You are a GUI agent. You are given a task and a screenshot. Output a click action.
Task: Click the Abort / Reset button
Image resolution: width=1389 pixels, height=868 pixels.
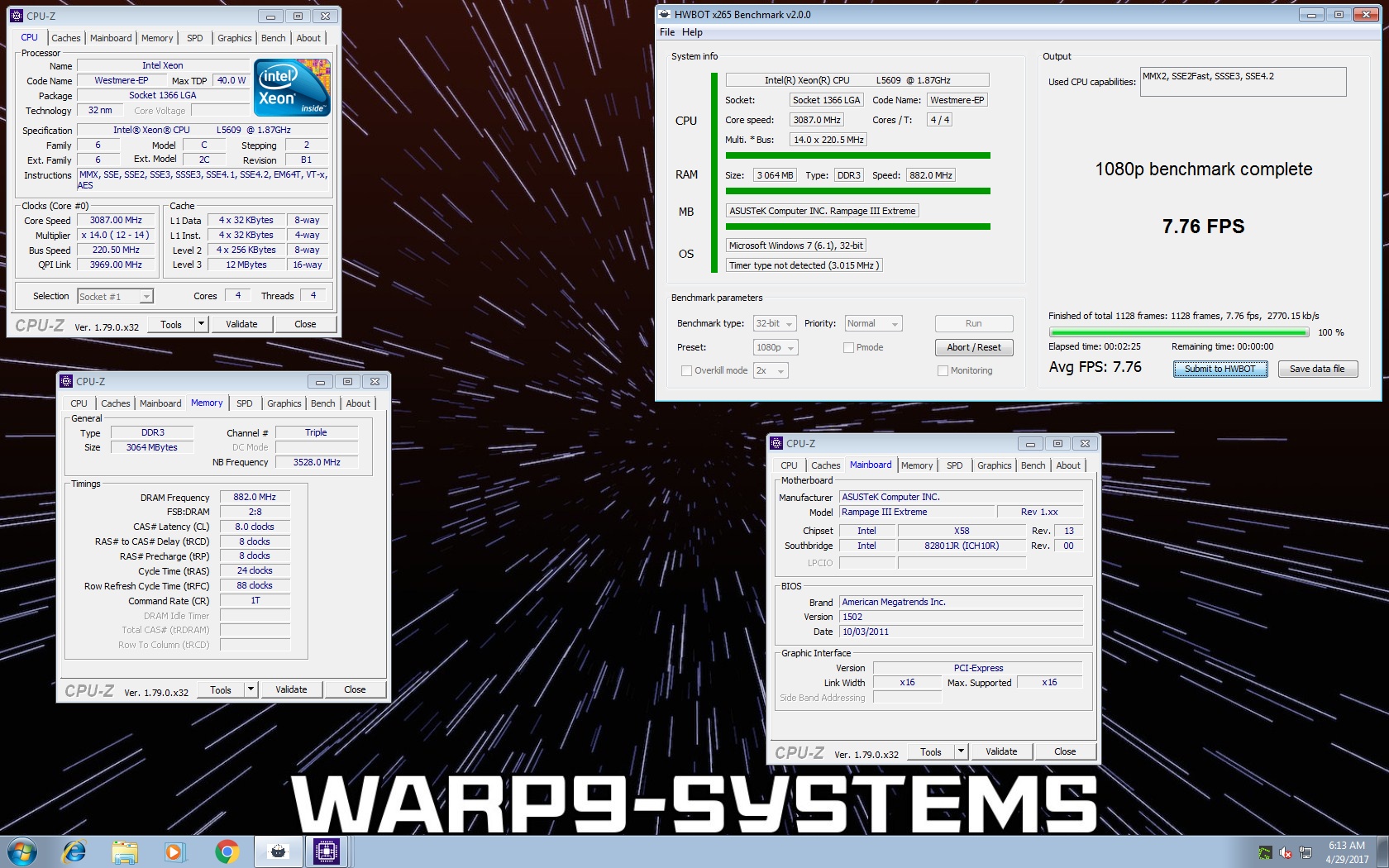[974, 347]
